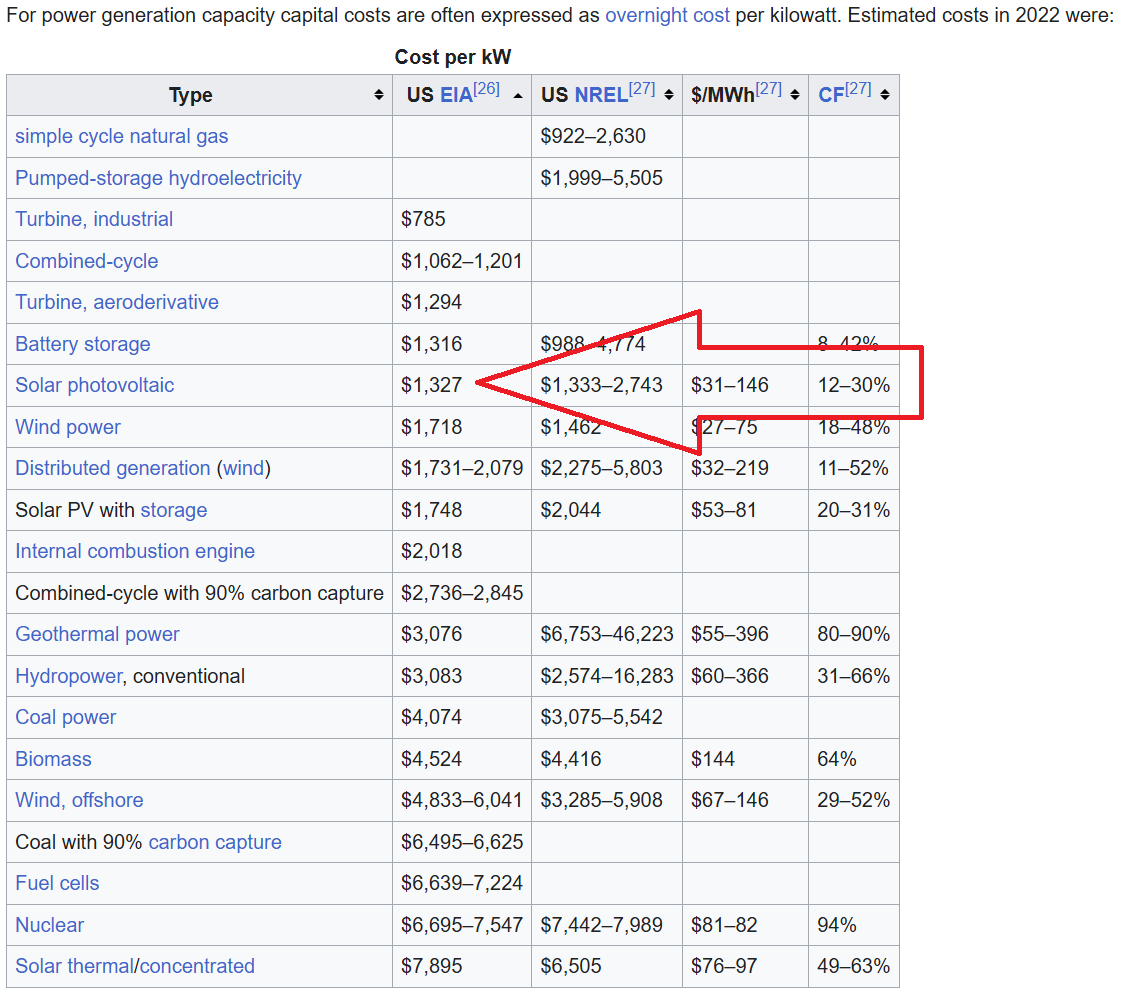This screenshot has height=998, width=1124.
Task: Open Nuclear link
Action: [x=49, y=926]
